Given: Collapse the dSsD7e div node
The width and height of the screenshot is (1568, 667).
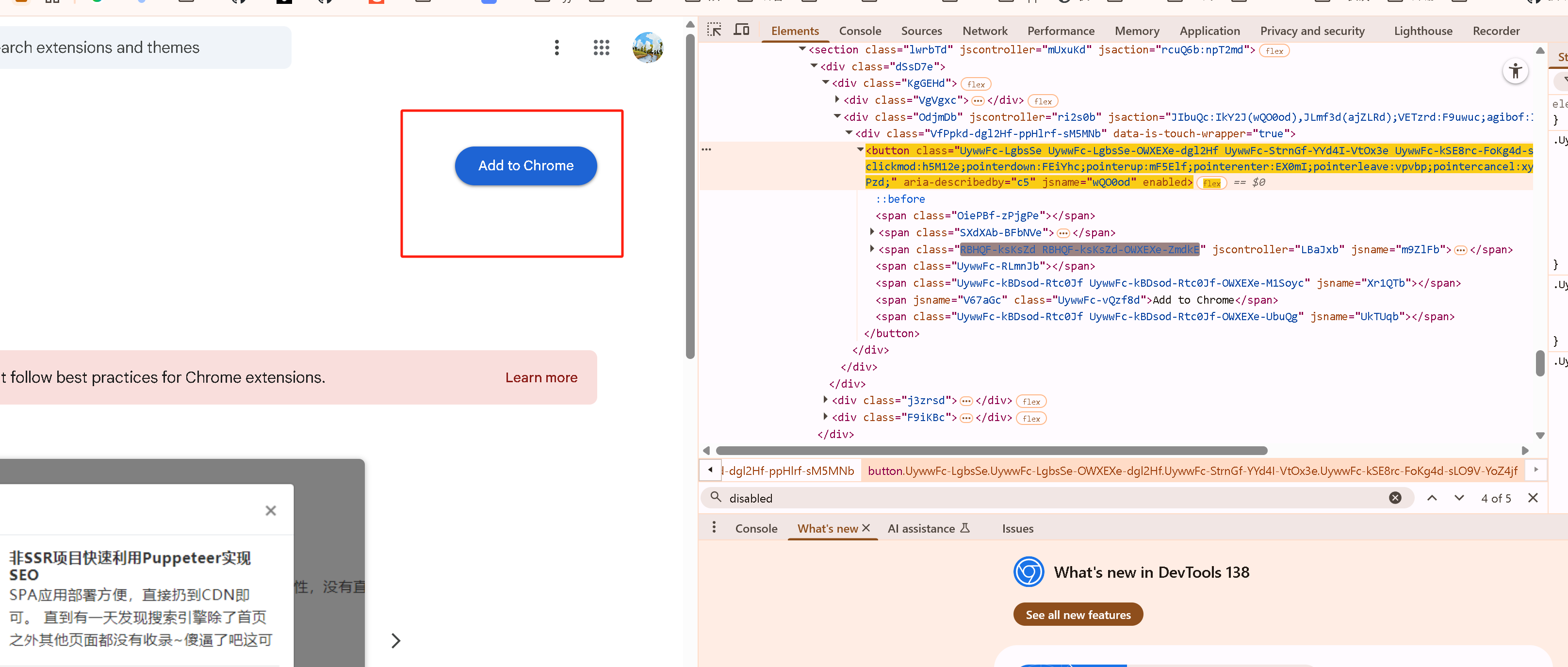Looking at the screenshot, I should coord(814,65).
